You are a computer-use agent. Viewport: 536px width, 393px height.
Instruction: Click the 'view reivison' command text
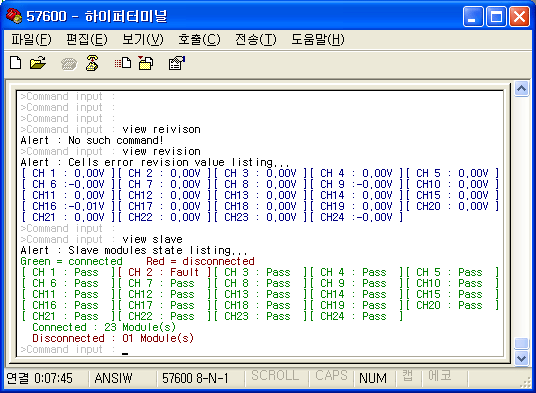pyautogui.click(x=161, y=130)
